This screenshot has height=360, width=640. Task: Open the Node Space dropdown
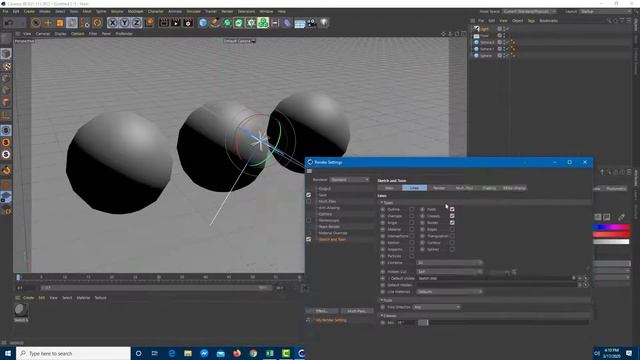(x=529, y=11)
